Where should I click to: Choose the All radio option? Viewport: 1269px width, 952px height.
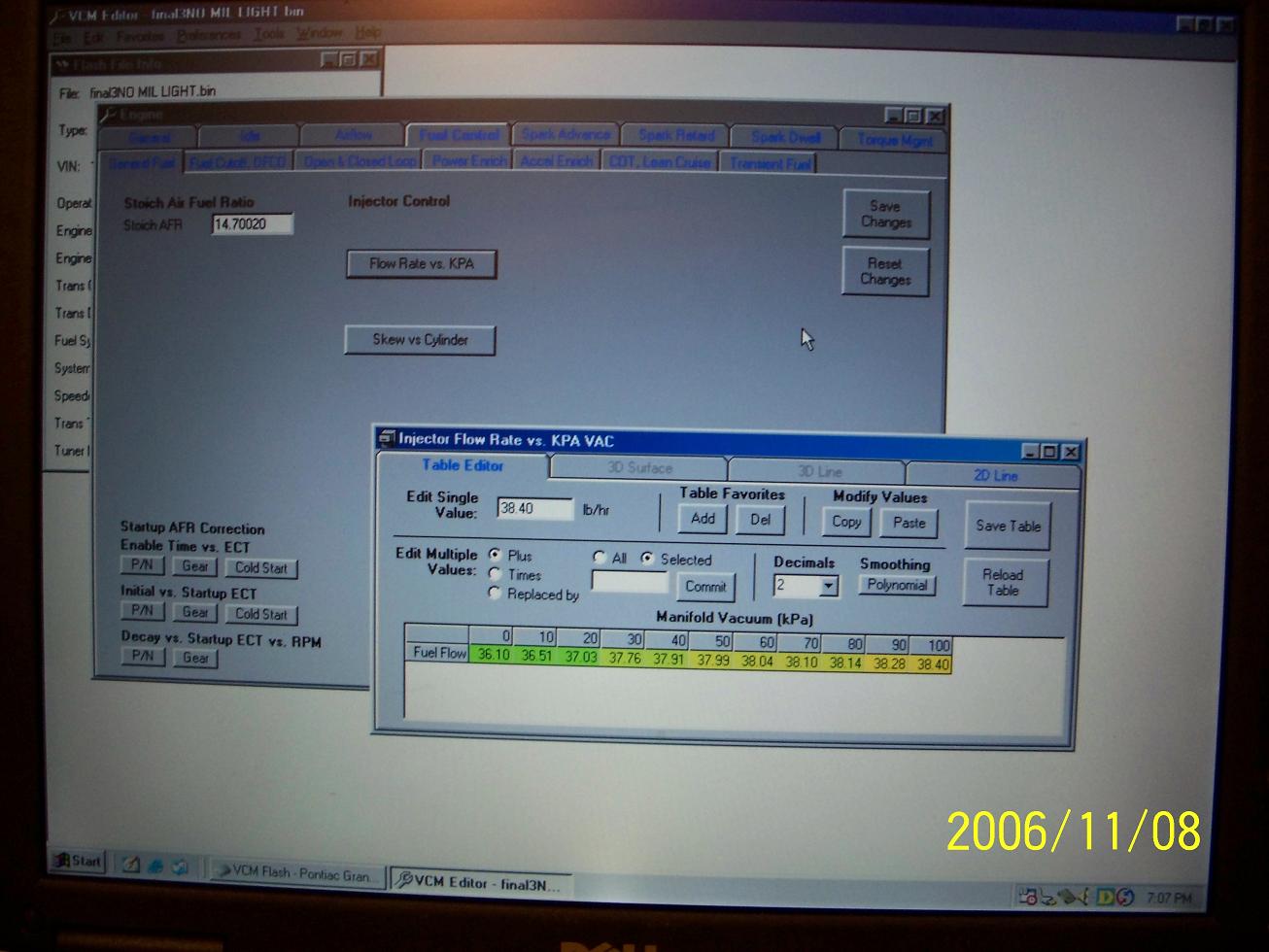[600, 558]
